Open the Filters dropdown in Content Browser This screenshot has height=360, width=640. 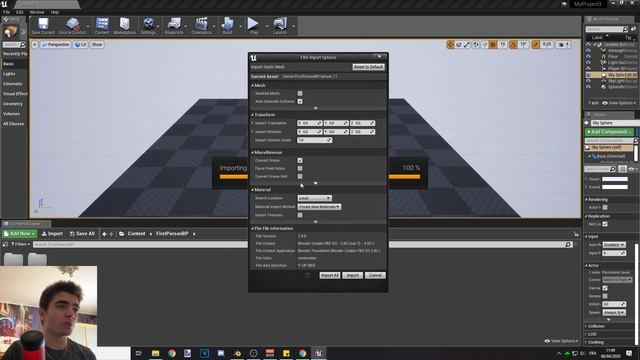(20, 244)
